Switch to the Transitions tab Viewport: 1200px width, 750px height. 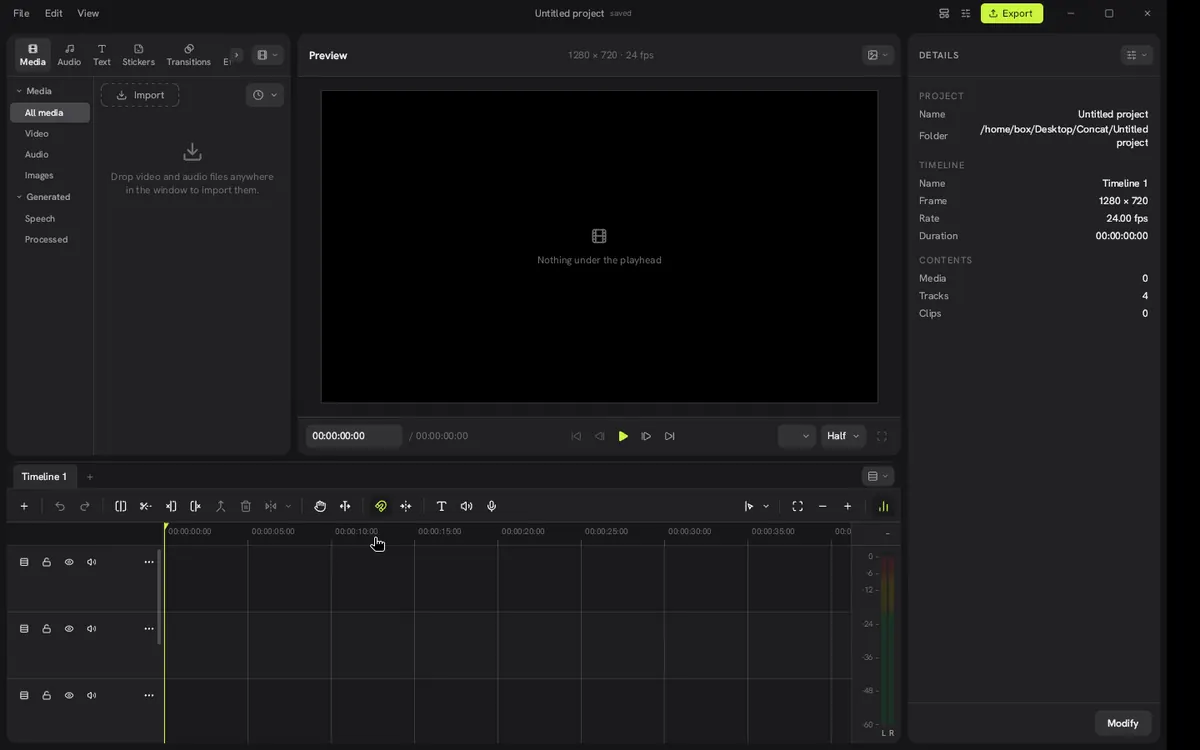click(x=189, y=55)
